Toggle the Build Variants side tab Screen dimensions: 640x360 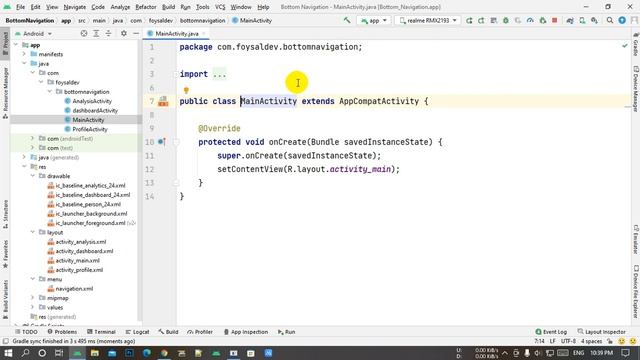click(x=5, y=299)
